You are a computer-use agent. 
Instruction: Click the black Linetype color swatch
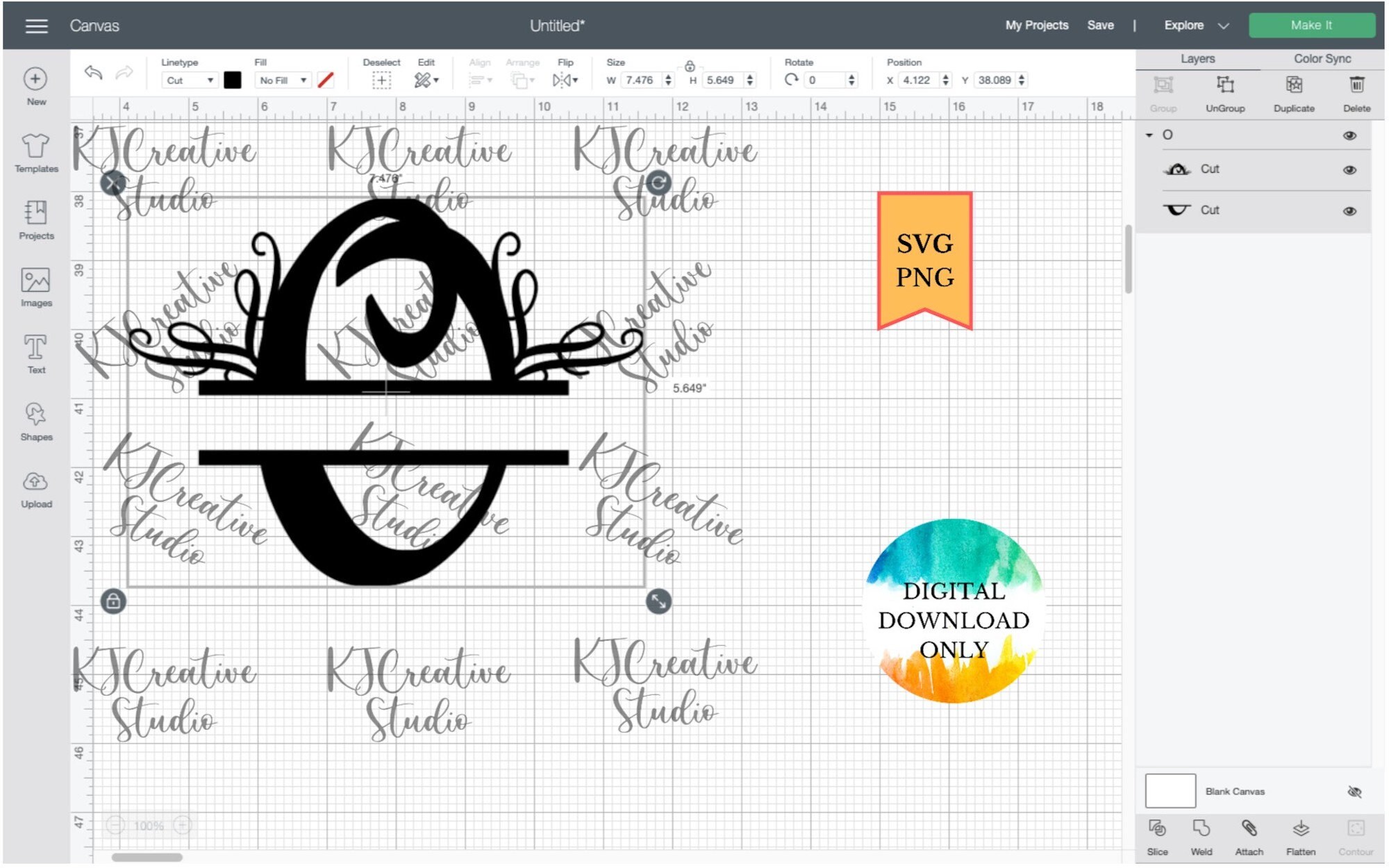[233, 80]
